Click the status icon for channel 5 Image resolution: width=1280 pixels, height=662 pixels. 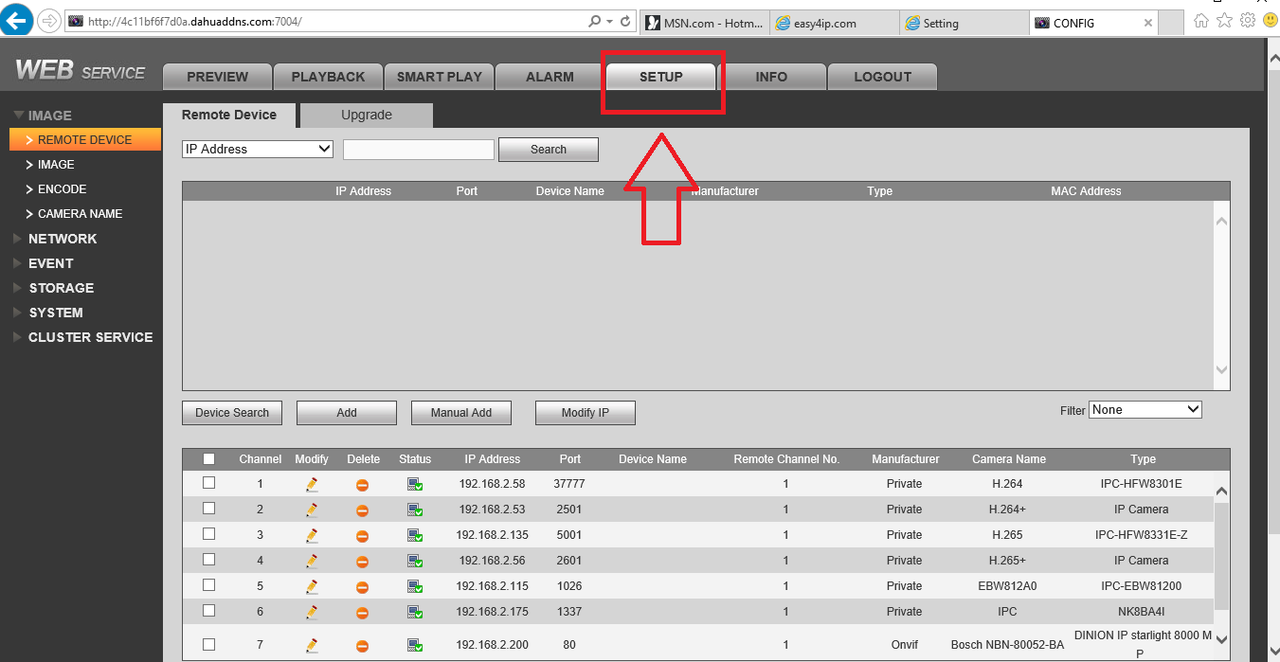pyautogui.click(x=415, y=586)
